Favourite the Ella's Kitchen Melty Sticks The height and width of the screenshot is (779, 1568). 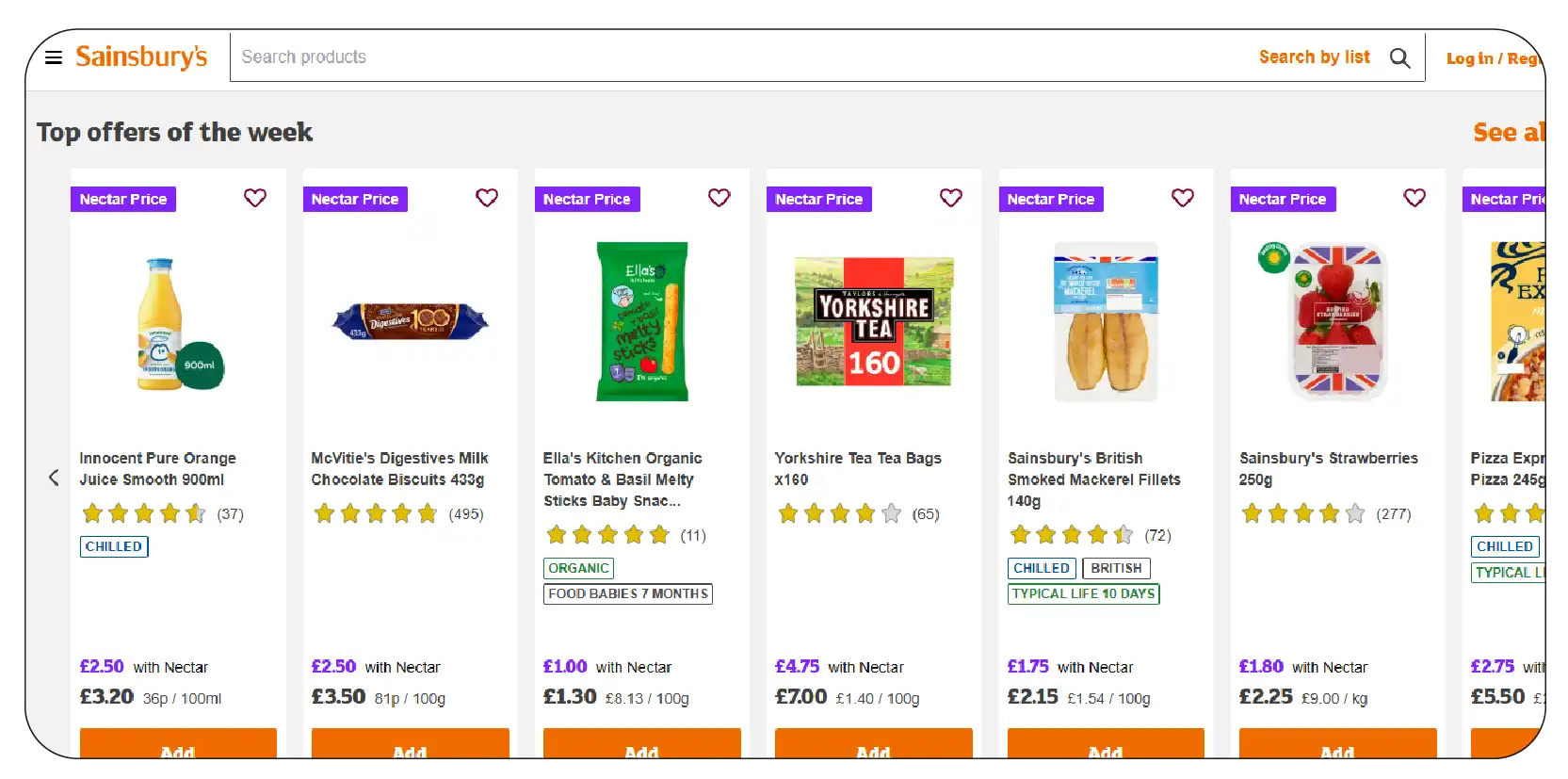pos(719,198)
